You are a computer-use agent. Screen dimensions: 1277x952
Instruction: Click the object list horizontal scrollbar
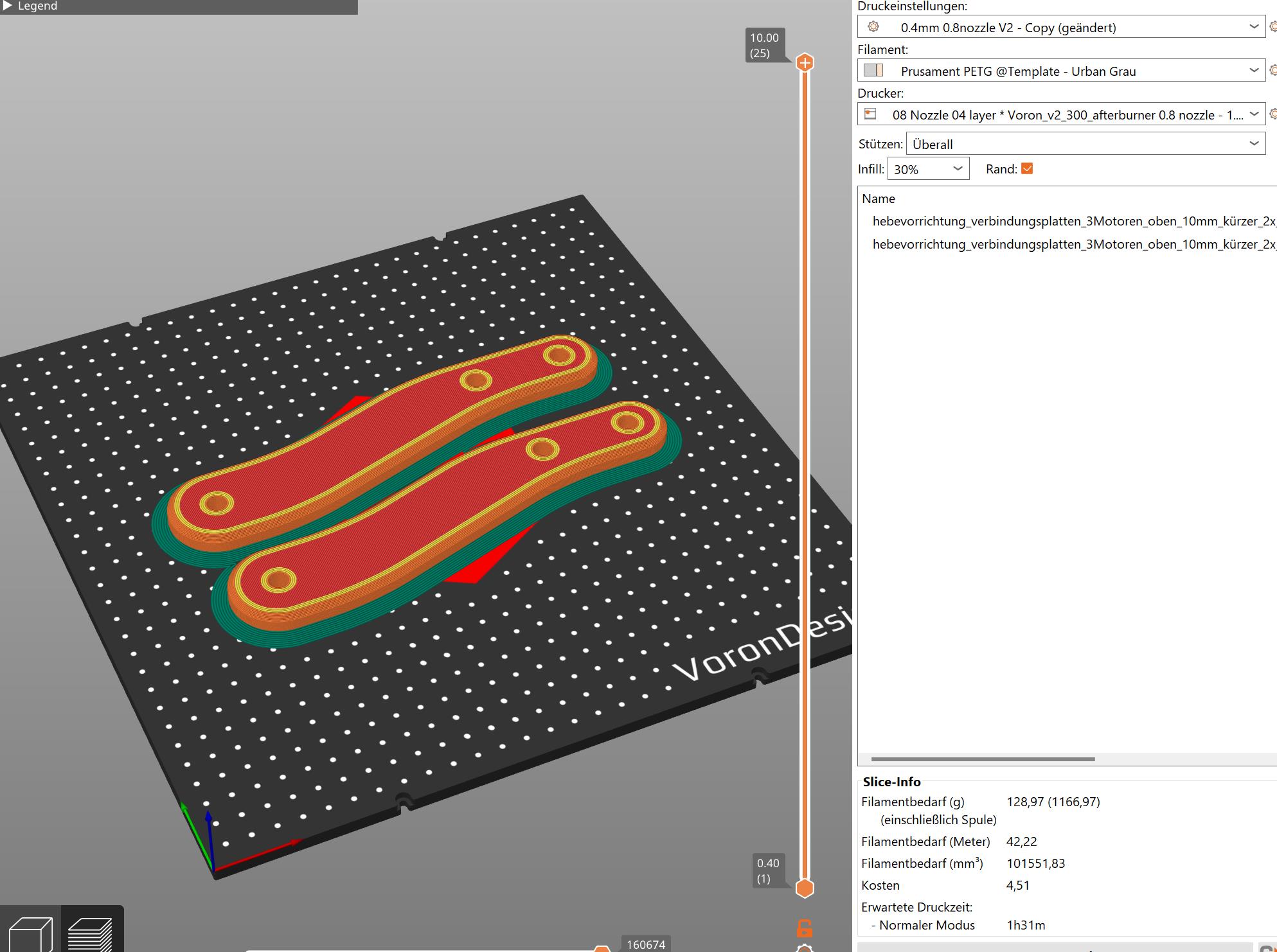pyautogui.click(x=983, y=759)
